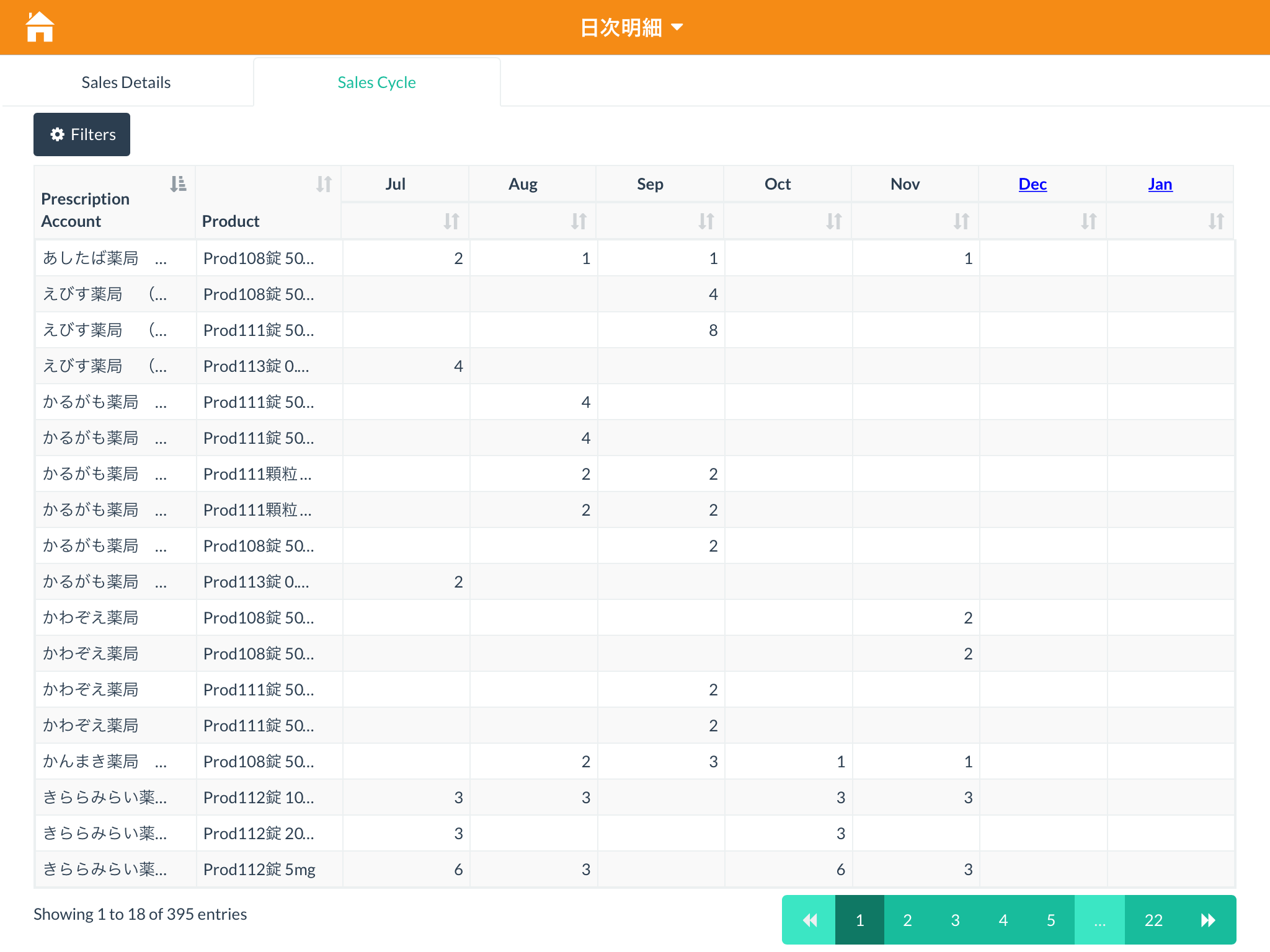
Task: Select the Sales Cycle tab
Action: pos(376,82)
